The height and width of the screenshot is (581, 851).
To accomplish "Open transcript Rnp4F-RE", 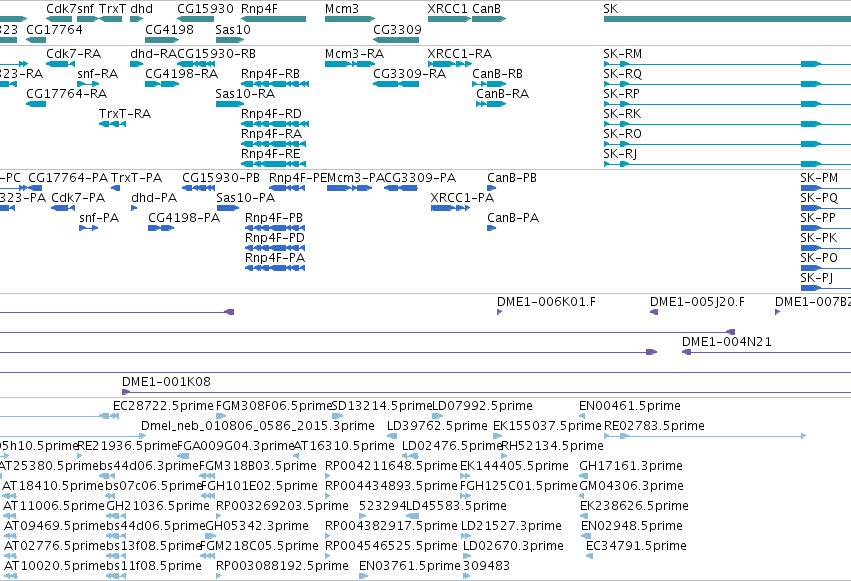I will [271, 154].
